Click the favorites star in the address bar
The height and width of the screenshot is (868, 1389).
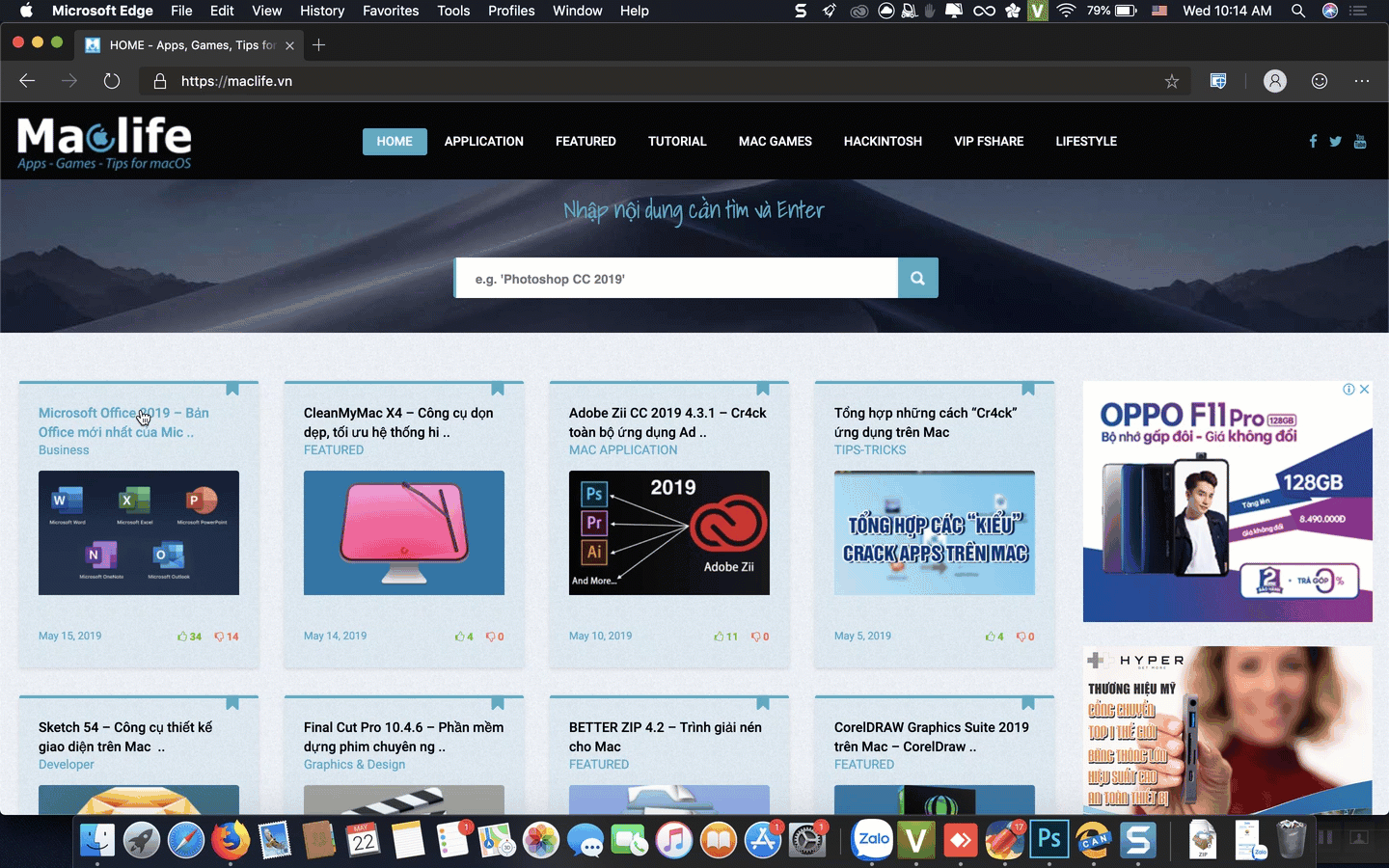click(x=1171, y=81)
